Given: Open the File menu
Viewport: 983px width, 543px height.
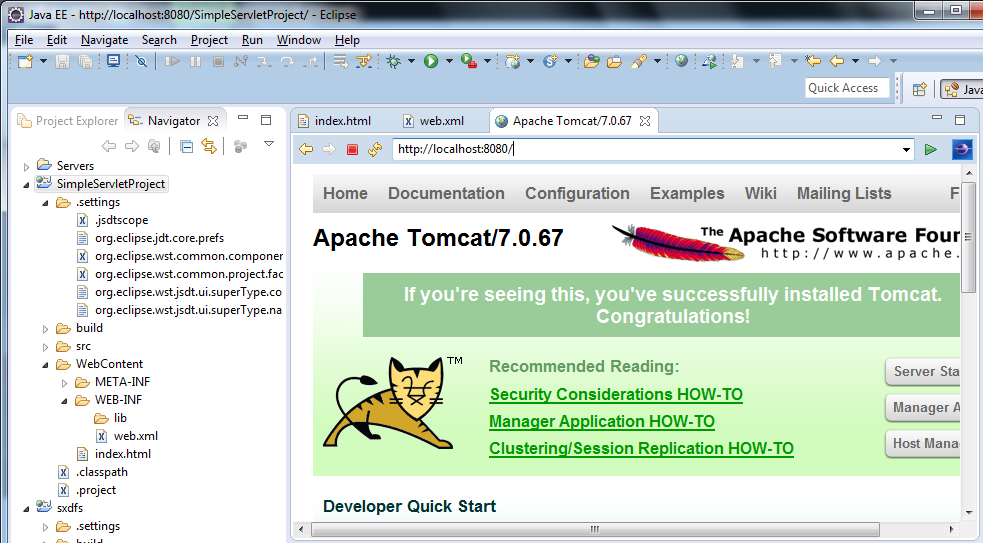Looking at the screenshot, I should tap(24, 40).
